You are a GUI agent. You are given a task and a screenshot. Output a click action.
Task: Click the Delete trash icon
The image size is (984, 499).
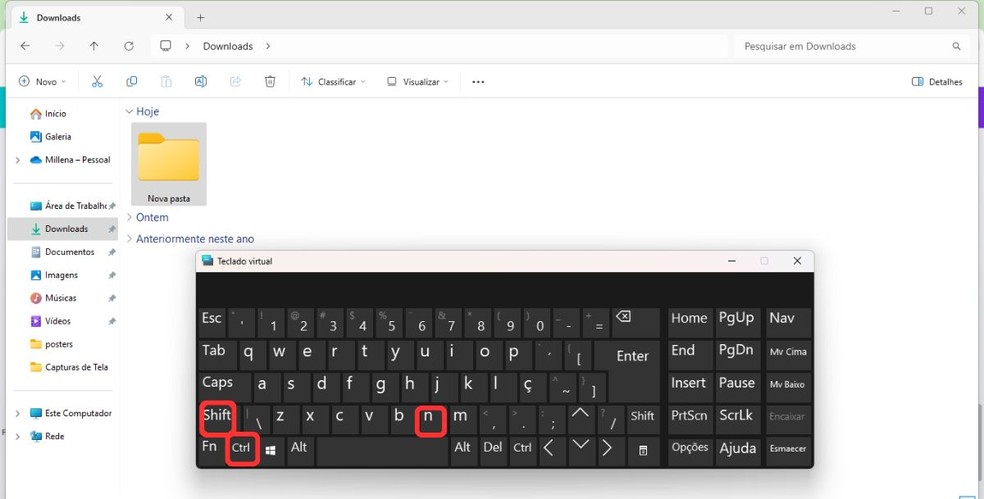pos(270,82)
